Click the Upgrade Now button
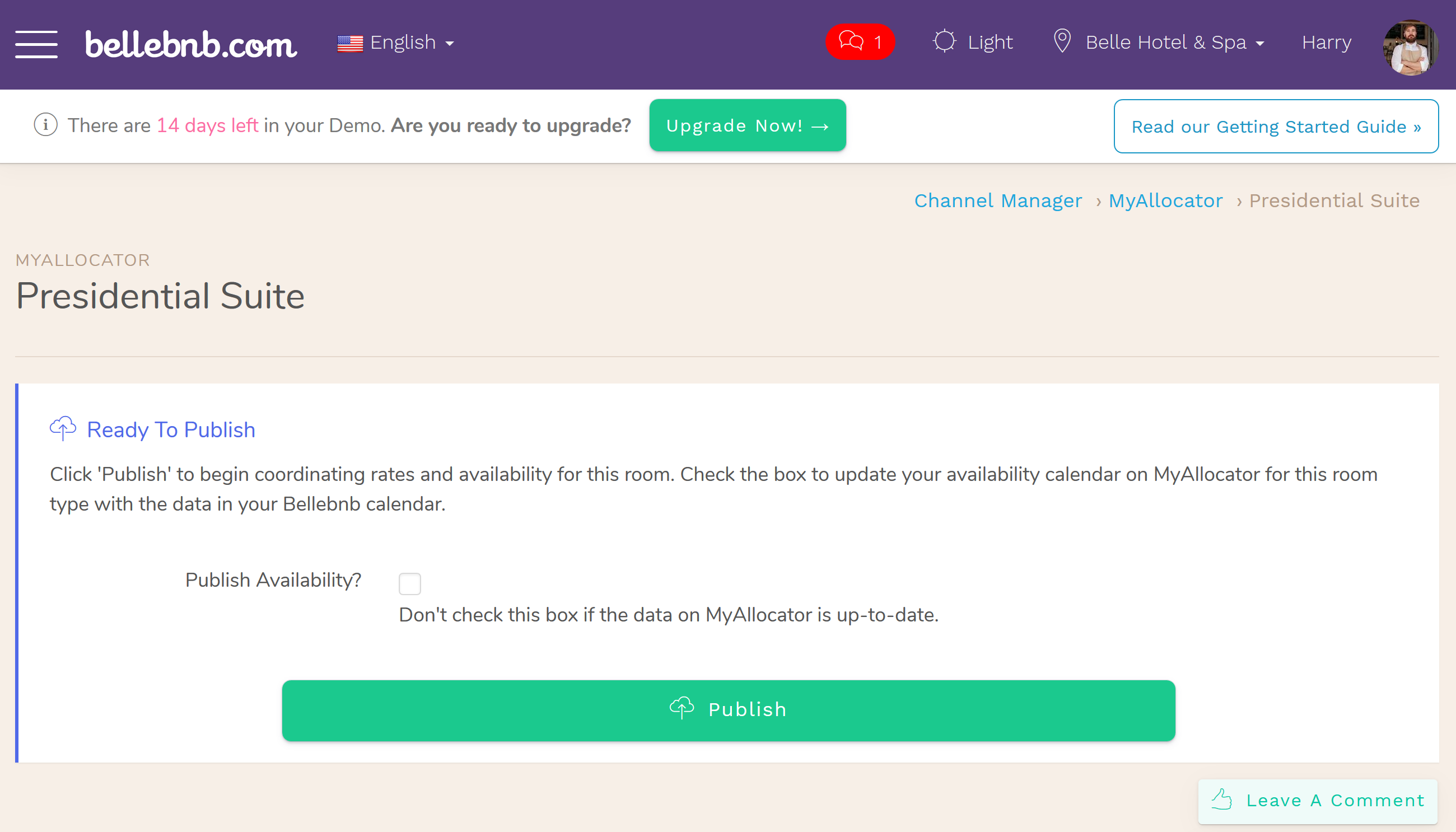 (x=747, y=126)
